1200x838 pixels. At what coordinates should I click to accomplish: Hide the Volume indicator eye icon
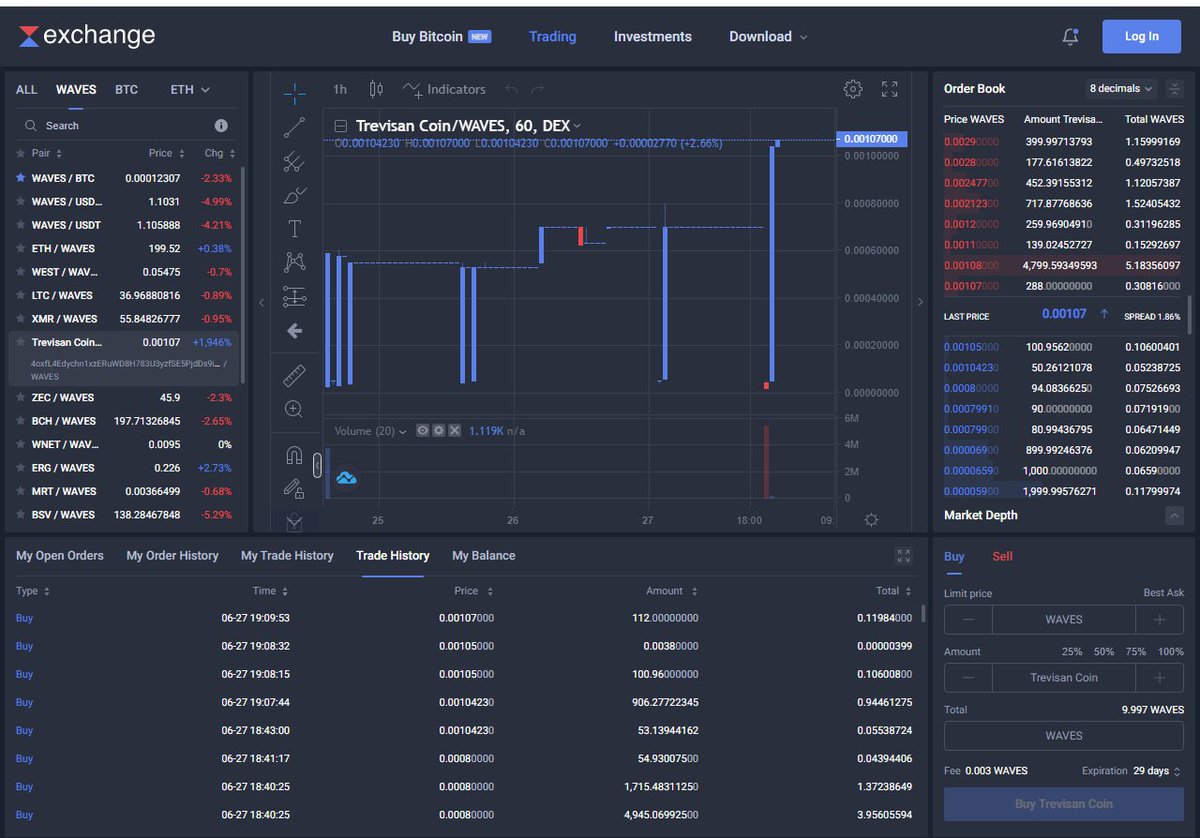(423, 430)
